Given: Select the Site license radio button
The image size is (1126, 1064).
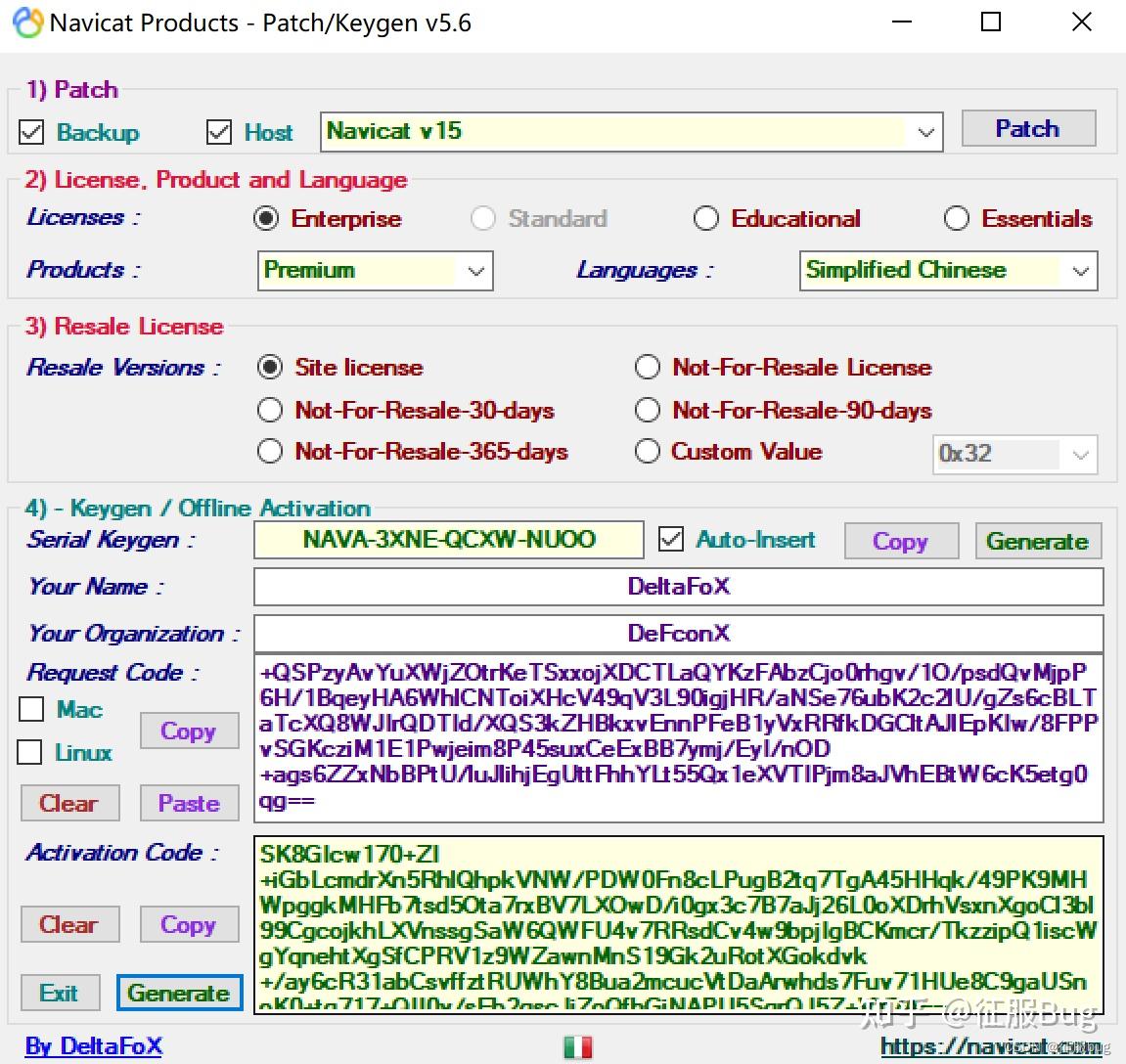Looking at the screenshot, I should 270,368.
